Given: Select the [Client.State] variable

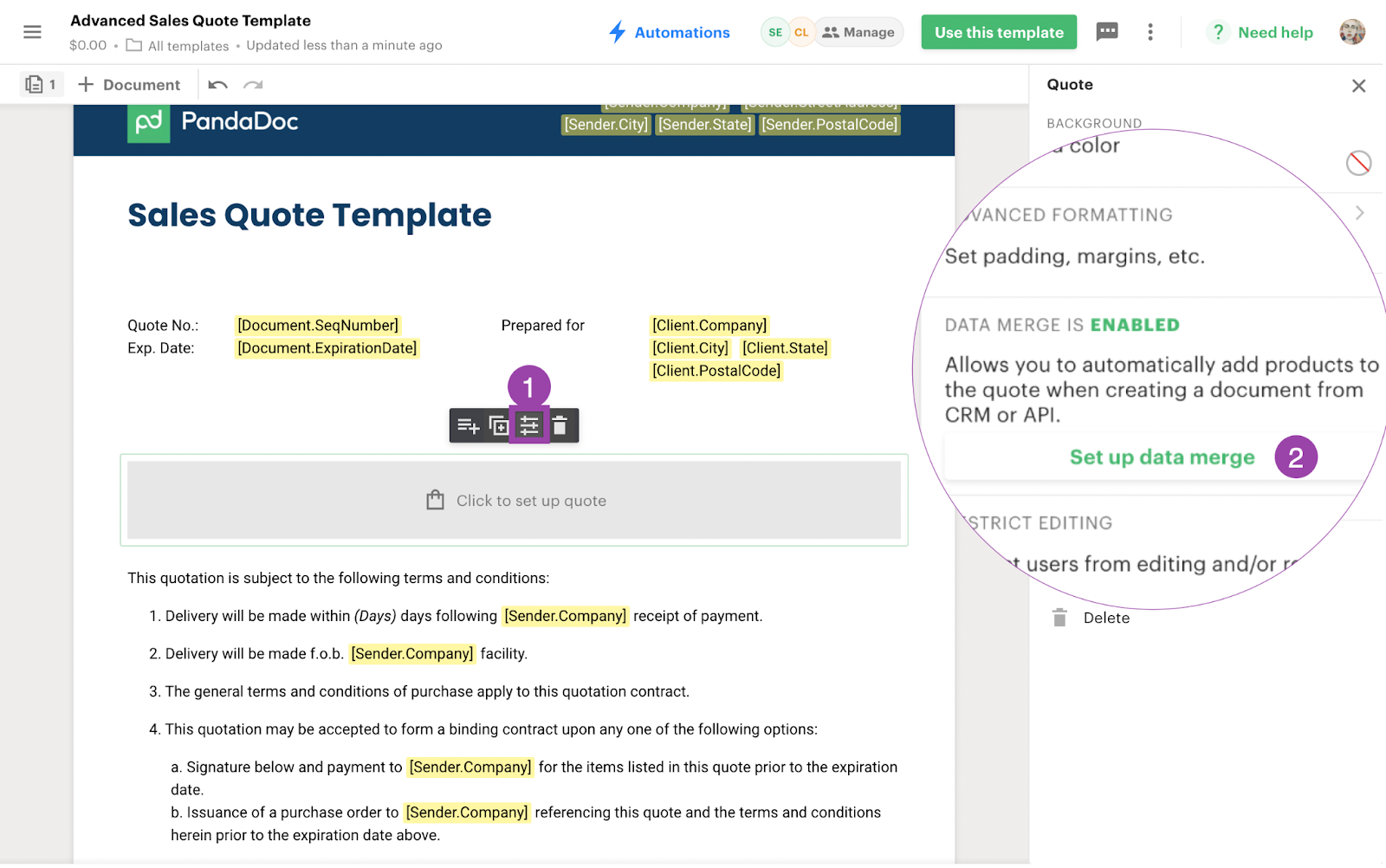Looking at the screenshot, I should (x=785, y=348).
